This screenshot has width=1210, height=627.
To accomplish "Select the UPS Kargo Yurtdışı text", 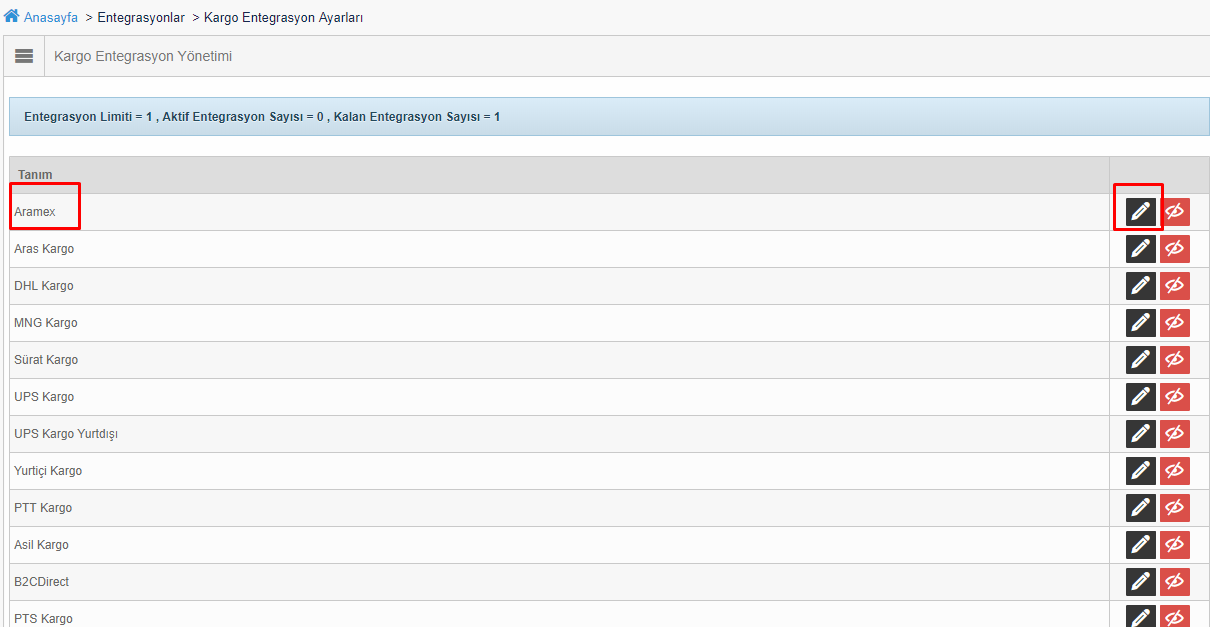I will [66, 434].
